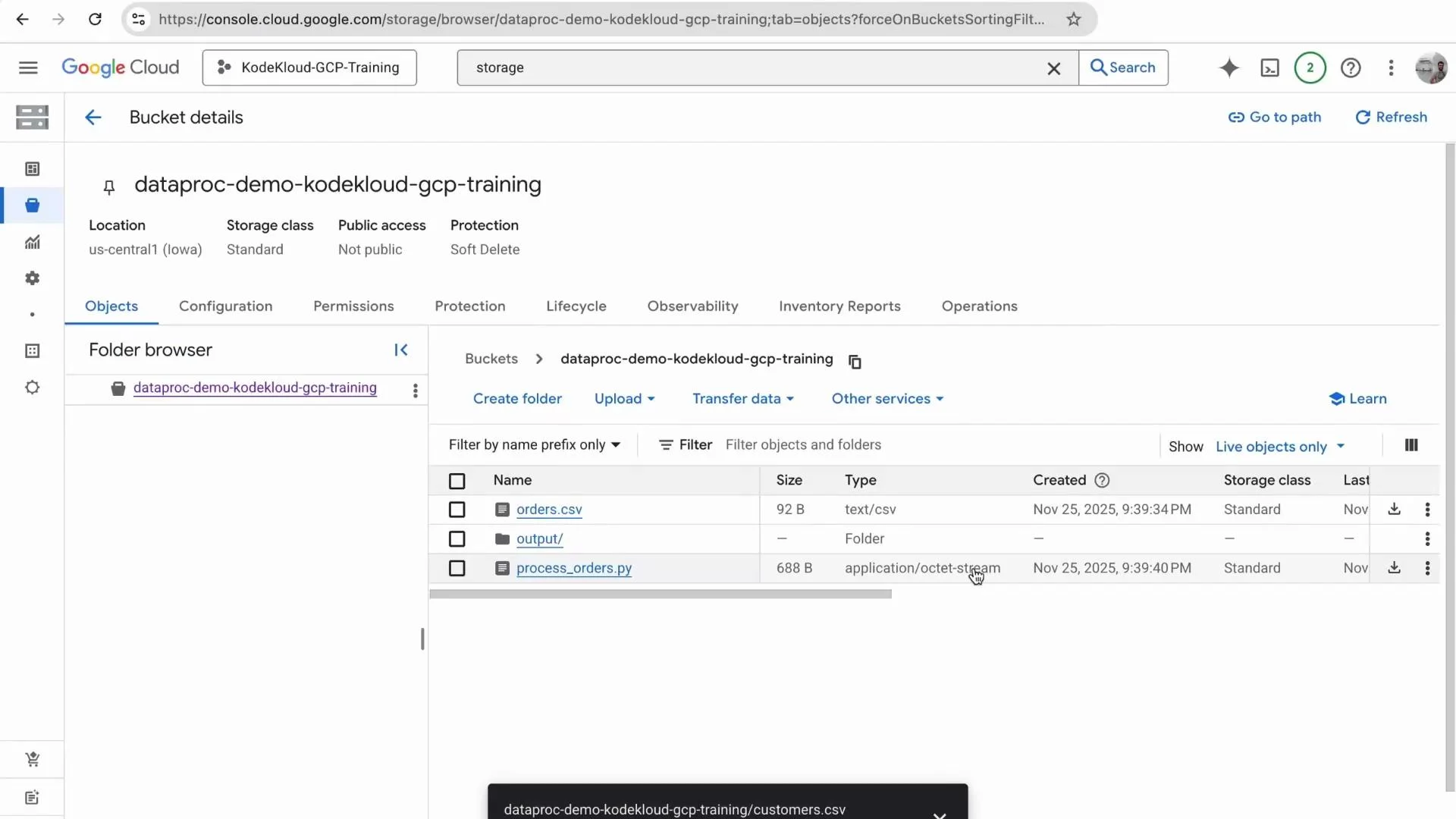
Task: Open the Inventory Reports tab
Action: 839,306
